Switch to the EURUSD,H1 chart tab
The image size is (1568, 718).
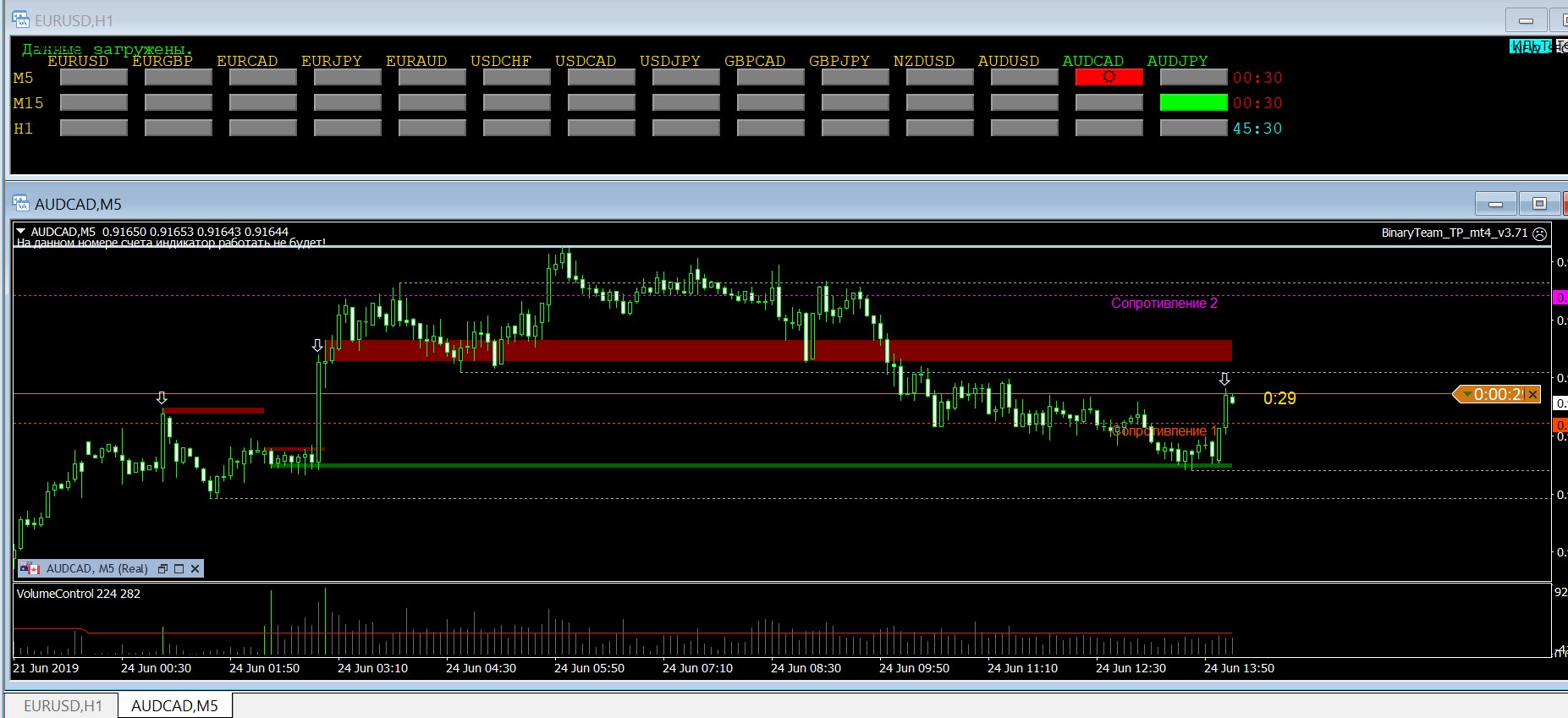(x=63, y=705)
